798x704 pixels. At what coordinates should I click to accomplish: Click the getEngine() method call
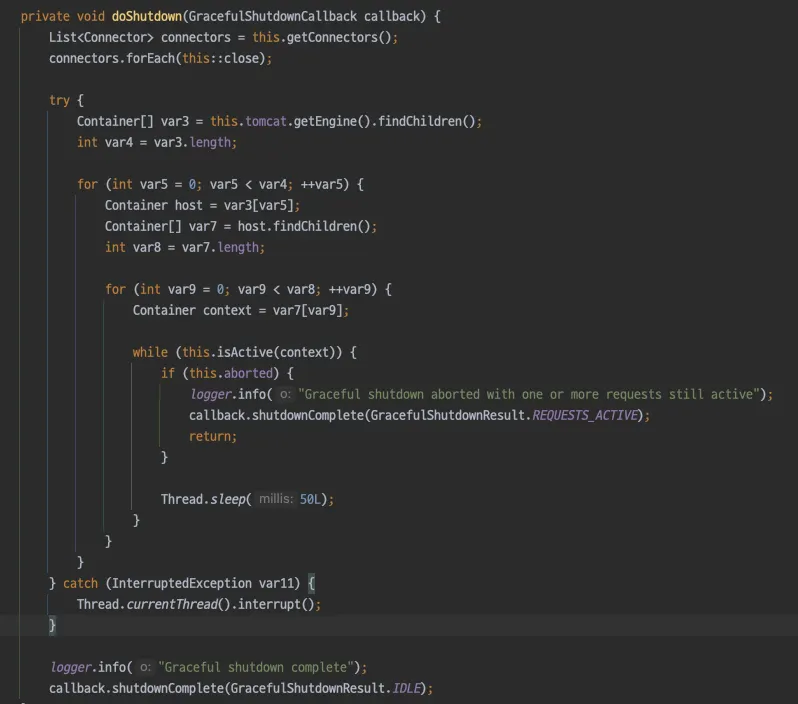(x=332, y=122)
